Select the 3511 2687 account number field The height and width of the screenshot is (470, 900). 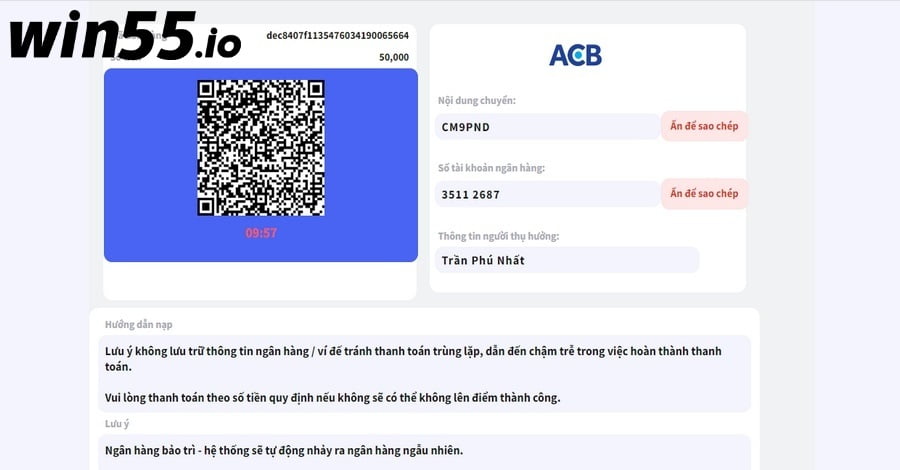pos(548,195)
